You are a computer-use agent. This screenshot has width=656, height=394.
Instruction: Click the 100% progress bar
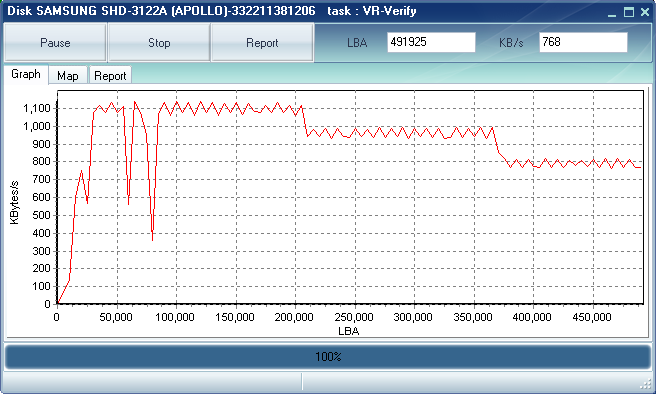[x=328, y=357]
